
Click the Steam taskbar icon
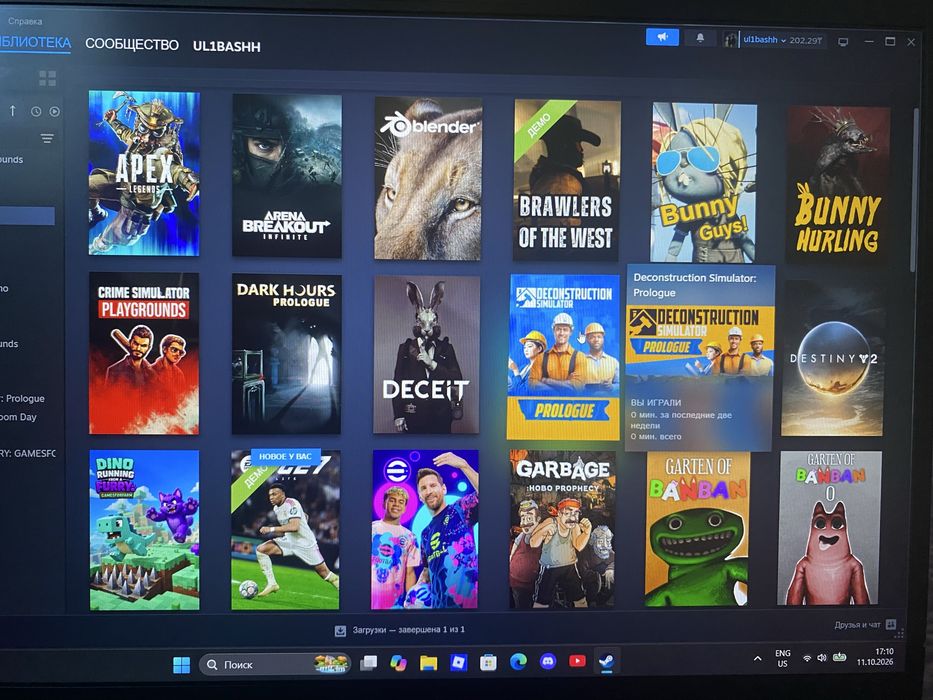coord(606,661)
